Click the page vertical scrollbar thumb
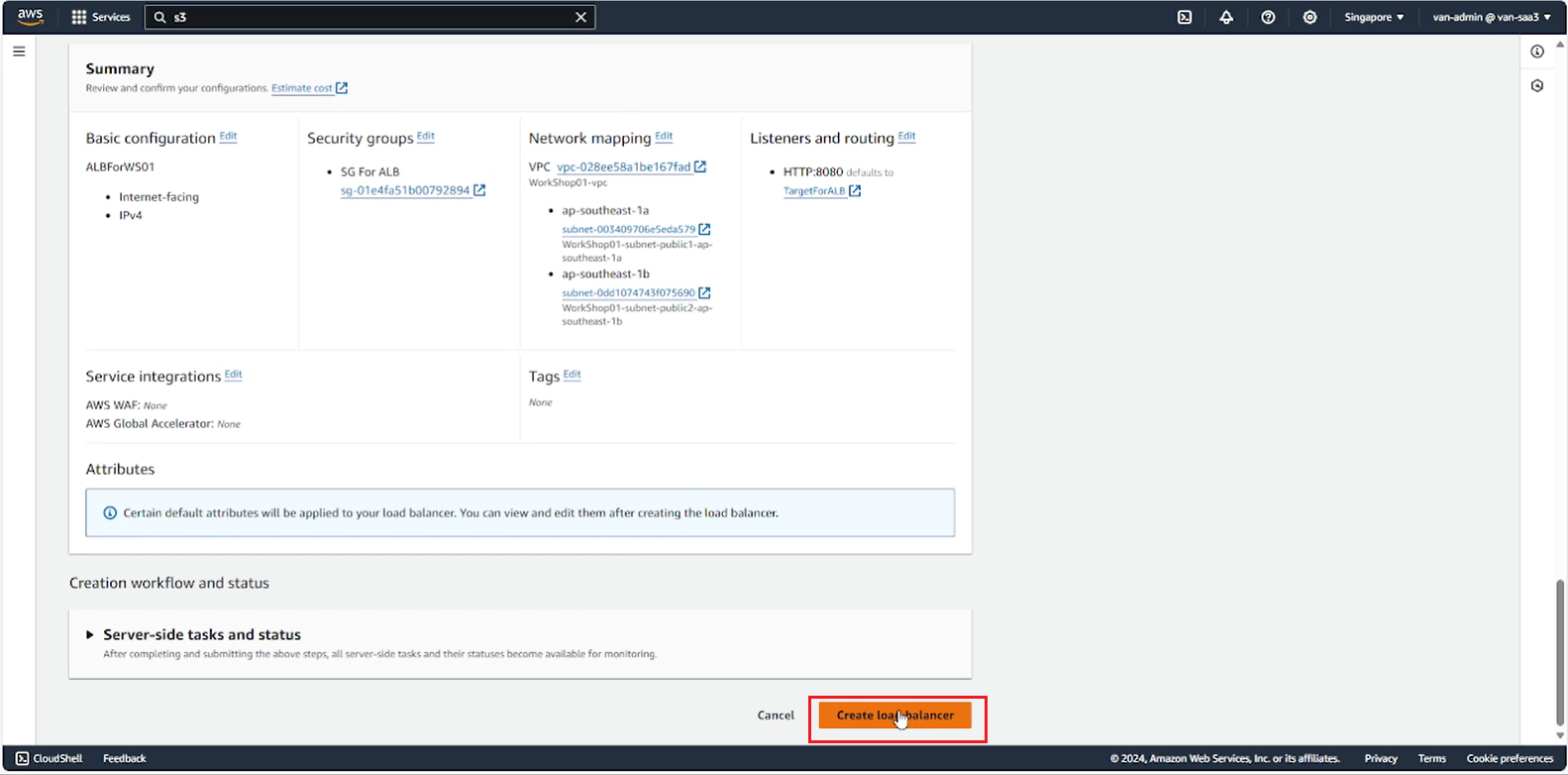1568x775 pixels. tap(1561, 652)
